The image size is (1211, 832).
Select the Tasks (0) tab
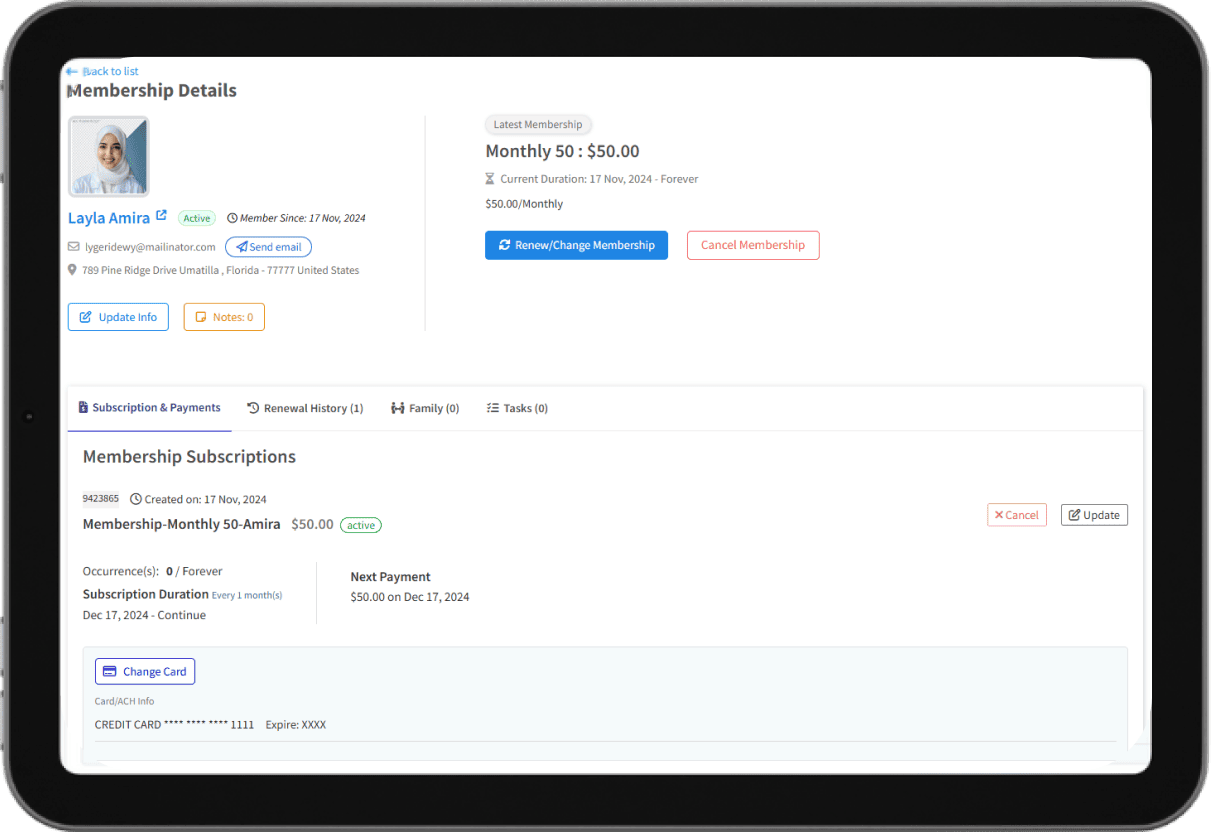point(517,408)
